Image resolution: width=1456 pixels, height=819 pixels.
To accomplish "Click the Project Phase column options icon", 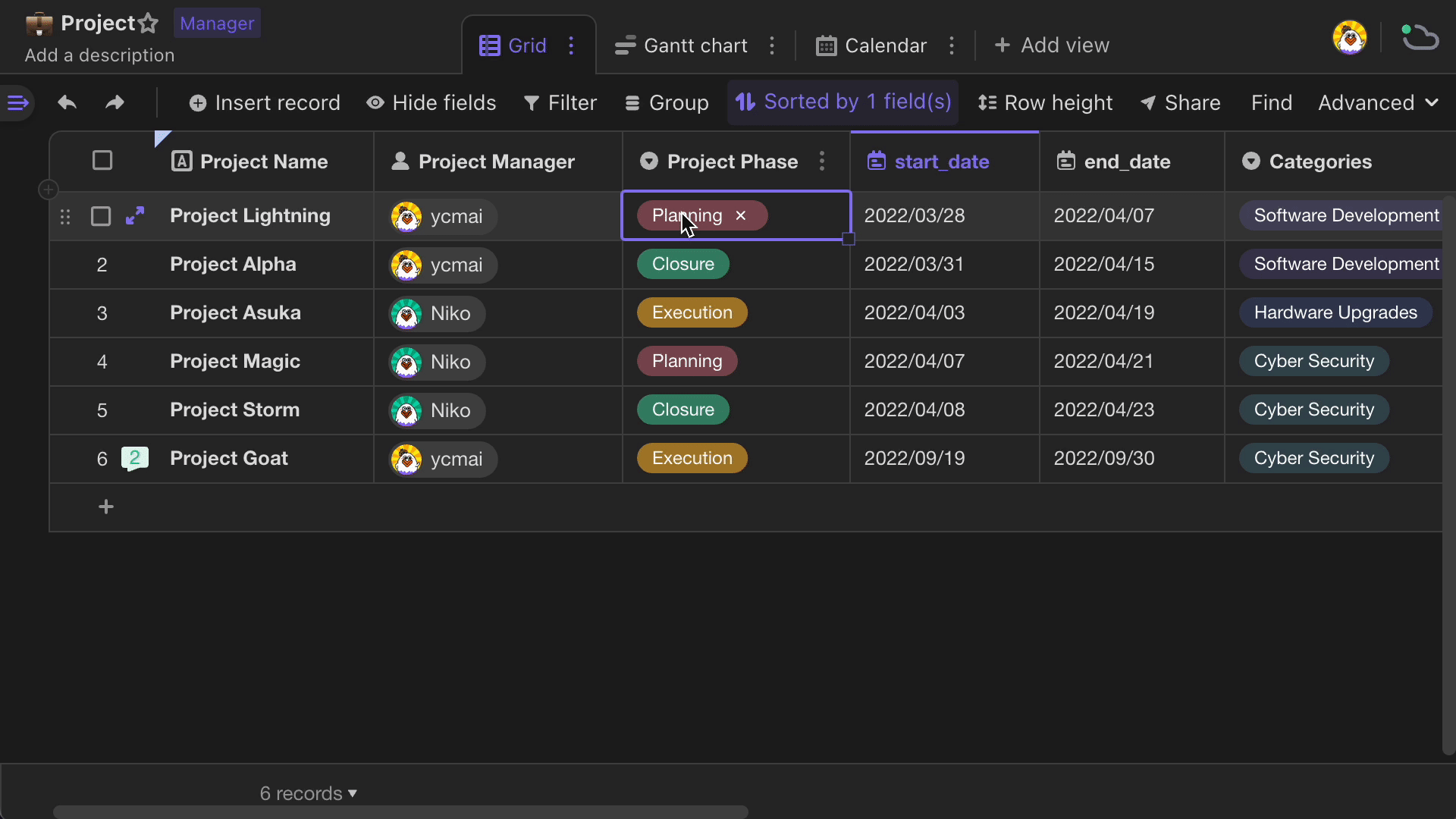I will (x=825, y=161).
